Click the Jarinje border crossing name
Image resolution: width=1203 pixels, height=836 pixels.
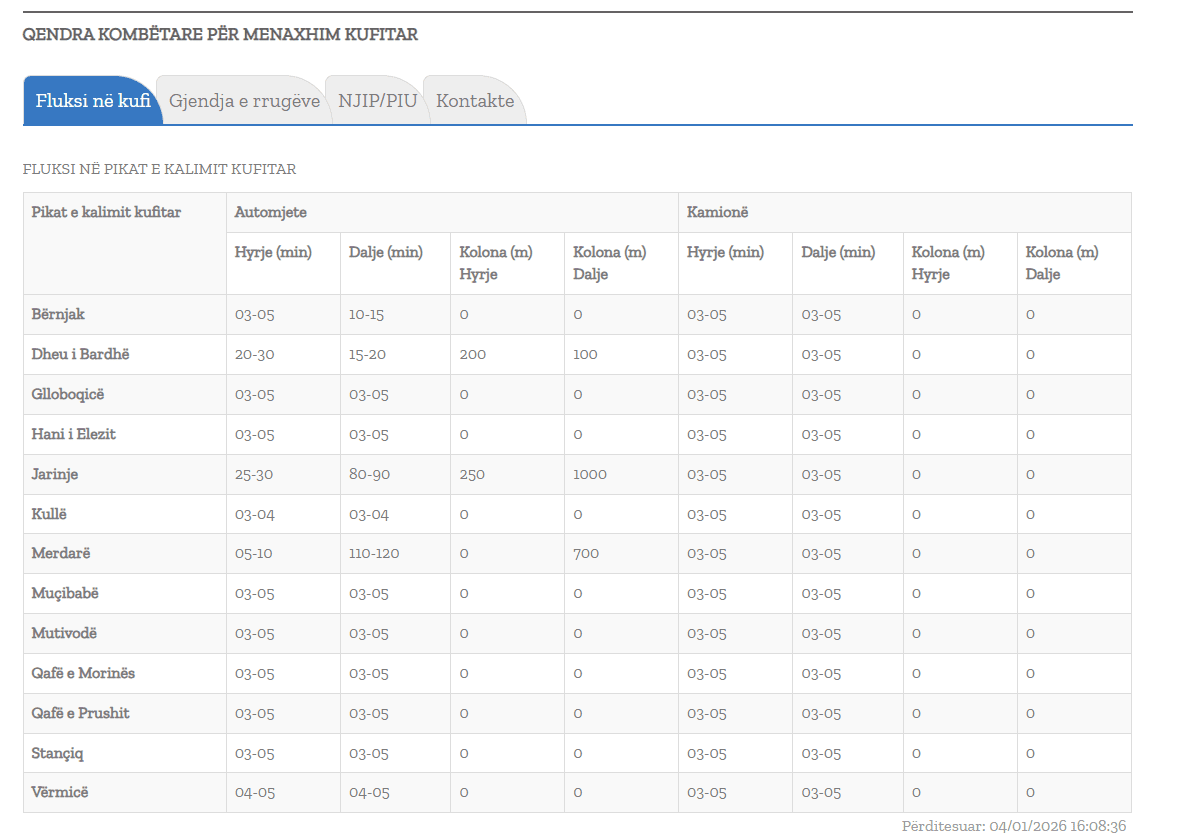click(x=55, y=474)
